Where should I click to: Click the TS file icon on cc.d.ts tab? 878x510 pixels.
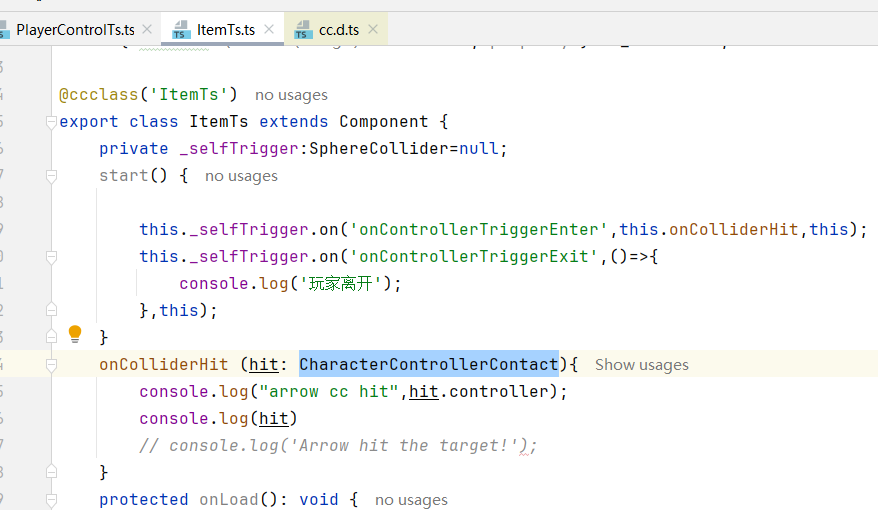click(302, 30)
